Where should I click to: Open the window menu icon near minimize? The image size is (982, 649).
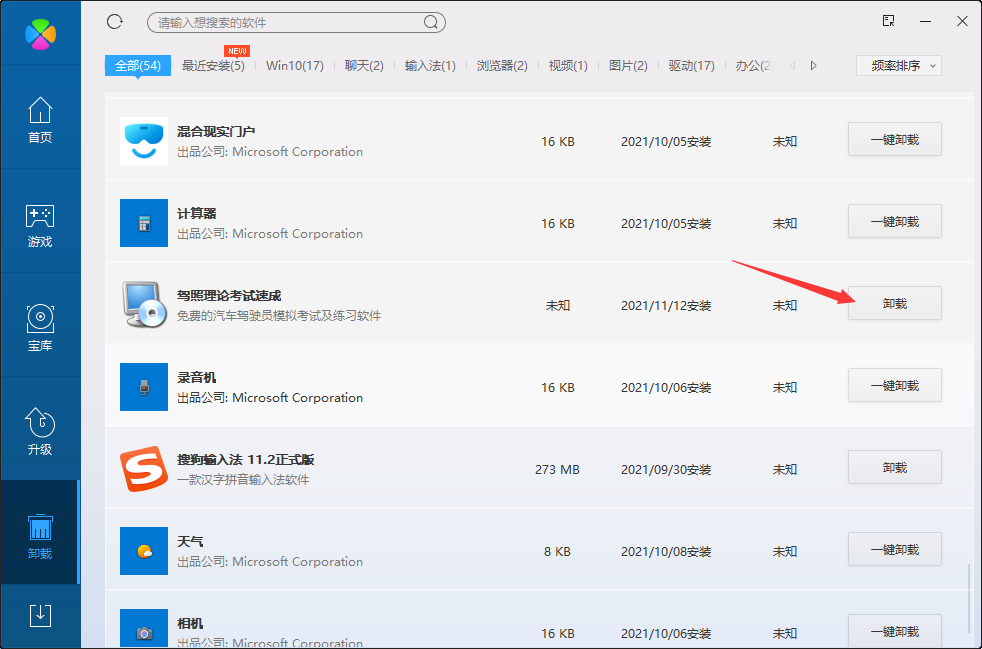point(888,21)
